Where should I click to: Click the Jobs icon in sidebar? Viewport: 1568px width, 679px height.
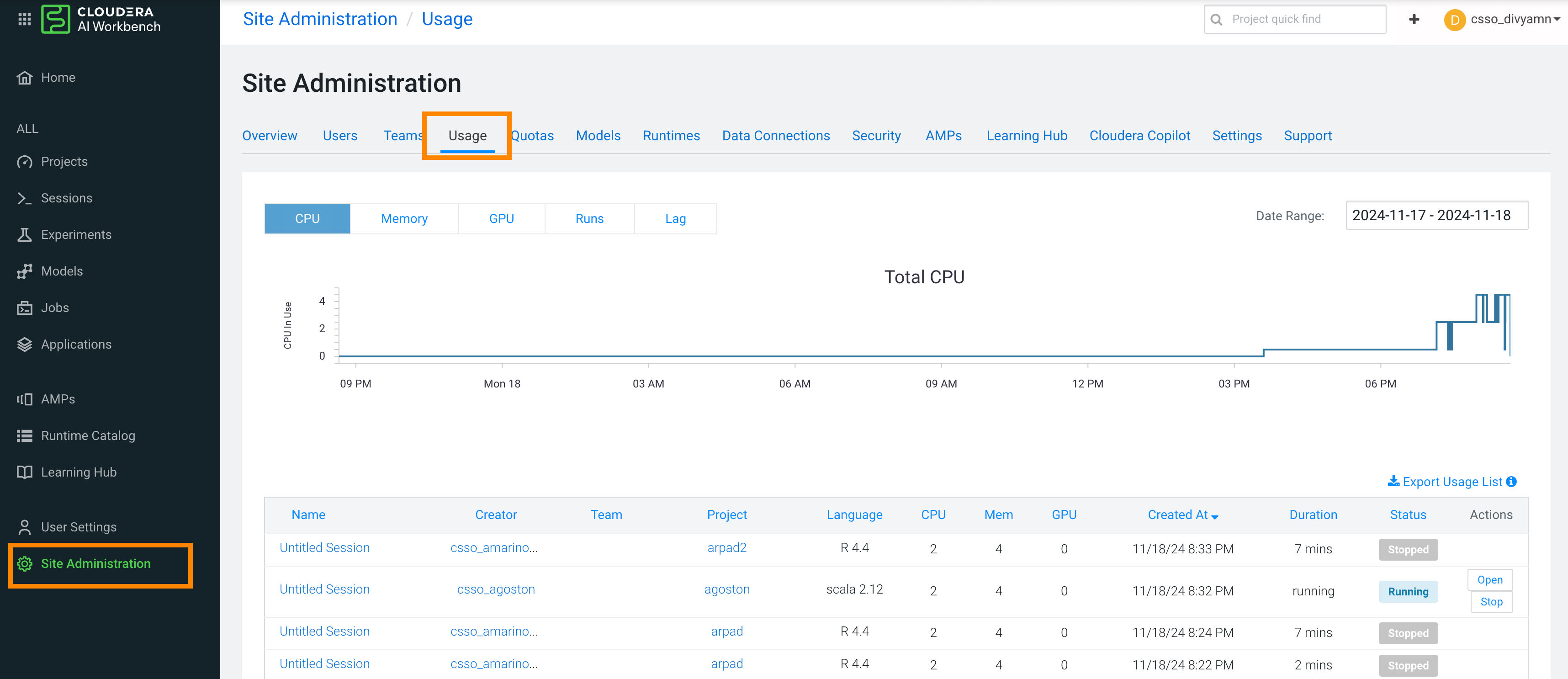click(24, 308)
